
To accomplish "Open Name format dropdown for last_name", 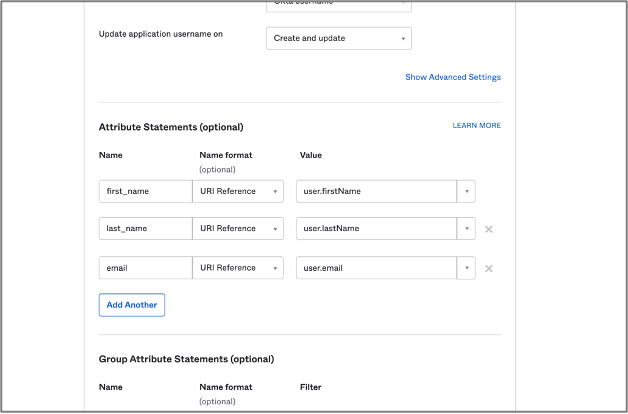I will tap(238, 229).
